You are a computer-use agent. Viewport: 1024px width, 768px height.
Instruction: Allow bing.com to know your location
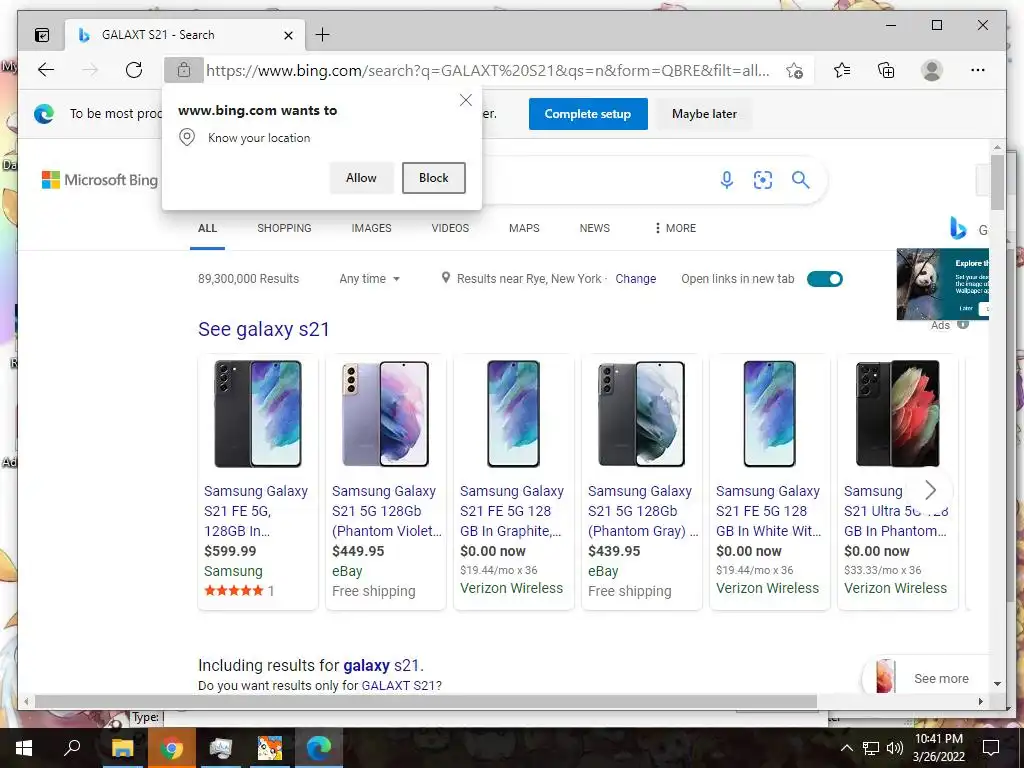[361, 178]
